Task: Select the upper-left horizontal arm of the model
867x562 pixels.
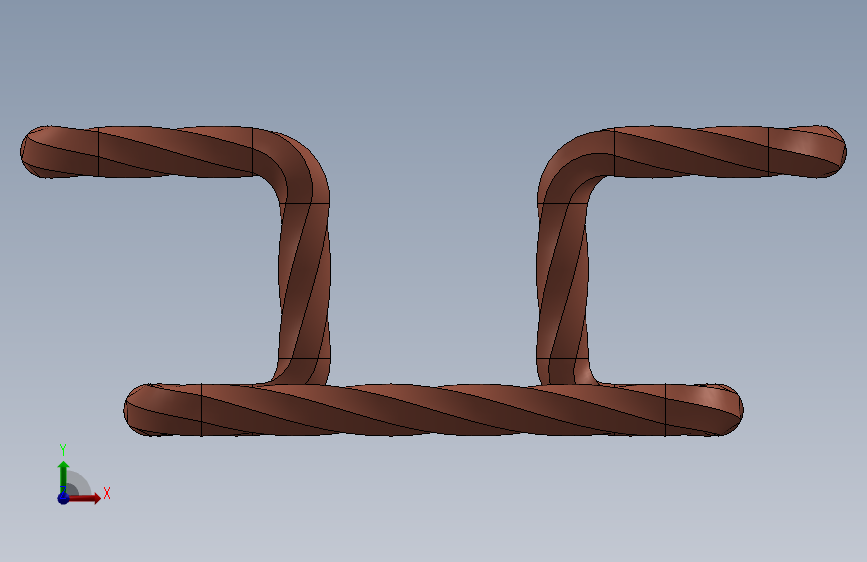Action: (x=137, y=152)
